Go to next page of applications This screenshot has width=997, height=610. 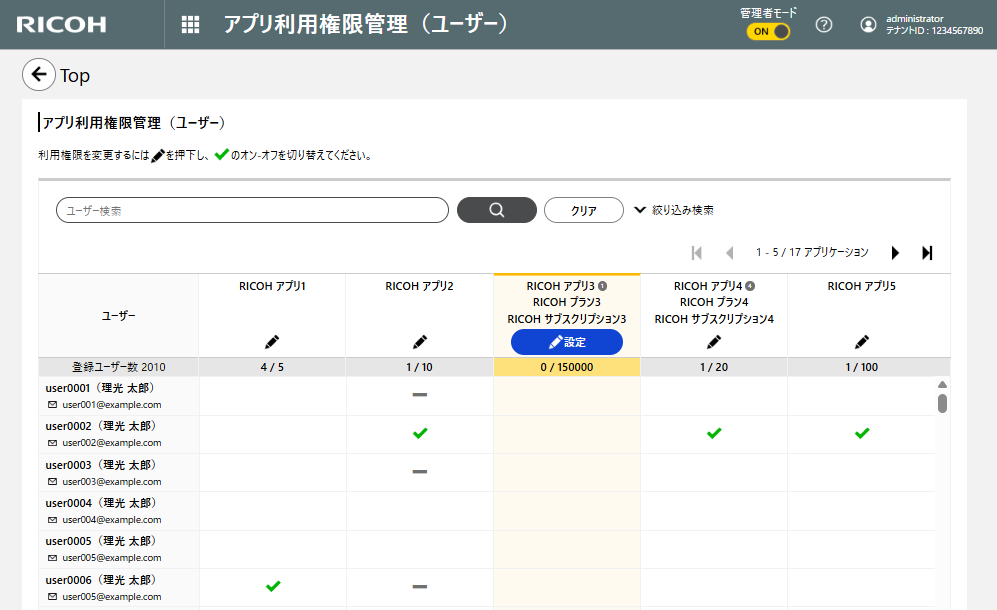click(x=895, y=253)
